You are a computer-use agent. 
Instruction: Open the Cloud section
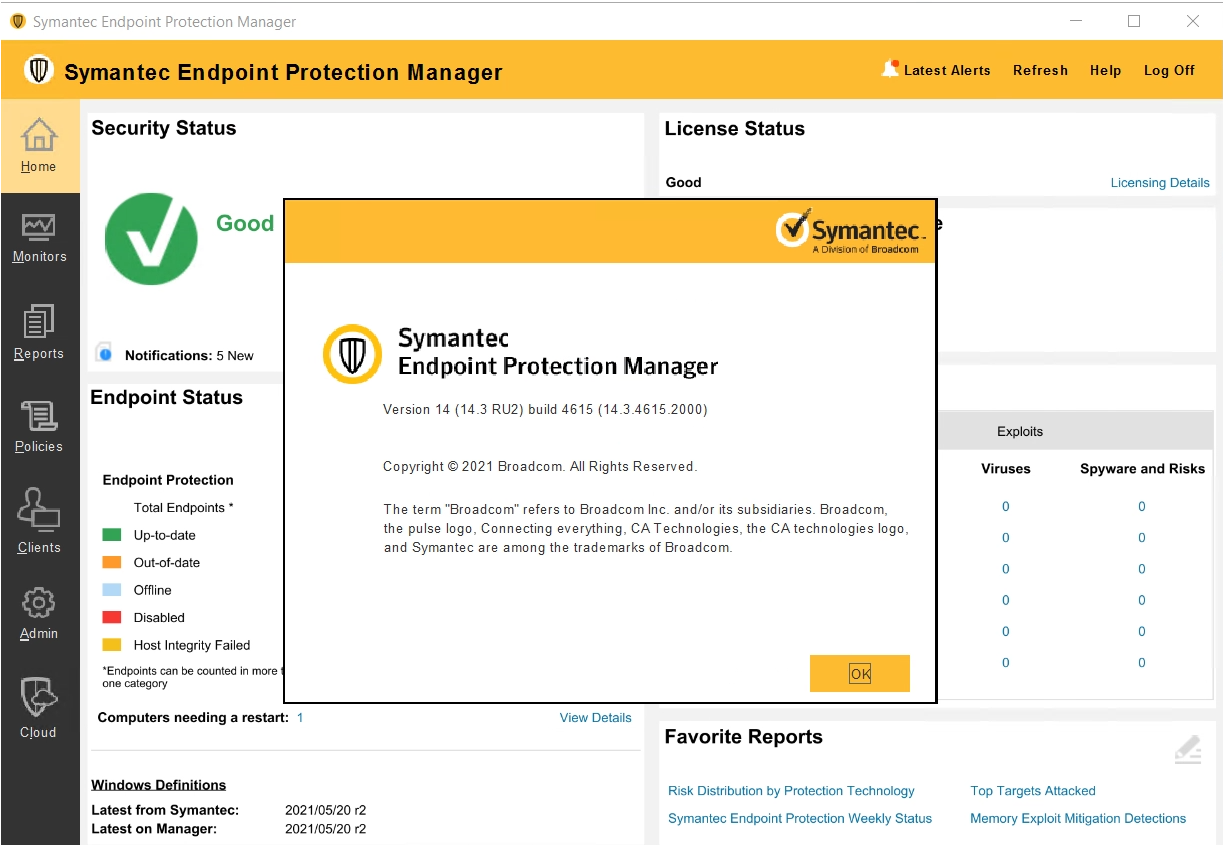[x=39, y=707]
